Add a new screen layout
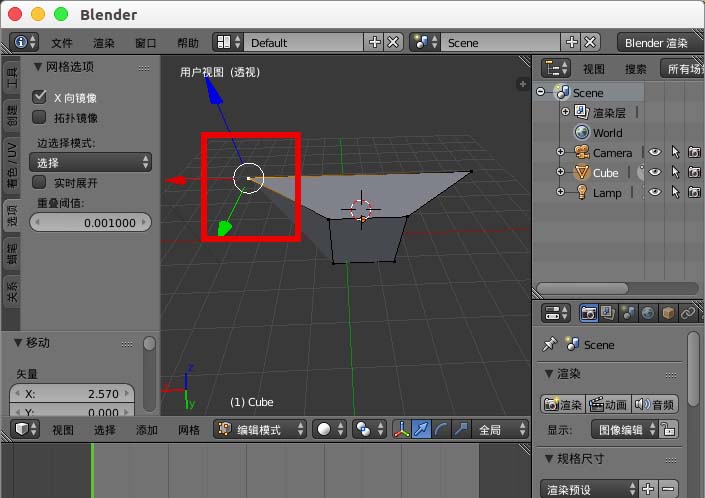 click(x=375, y=42)
